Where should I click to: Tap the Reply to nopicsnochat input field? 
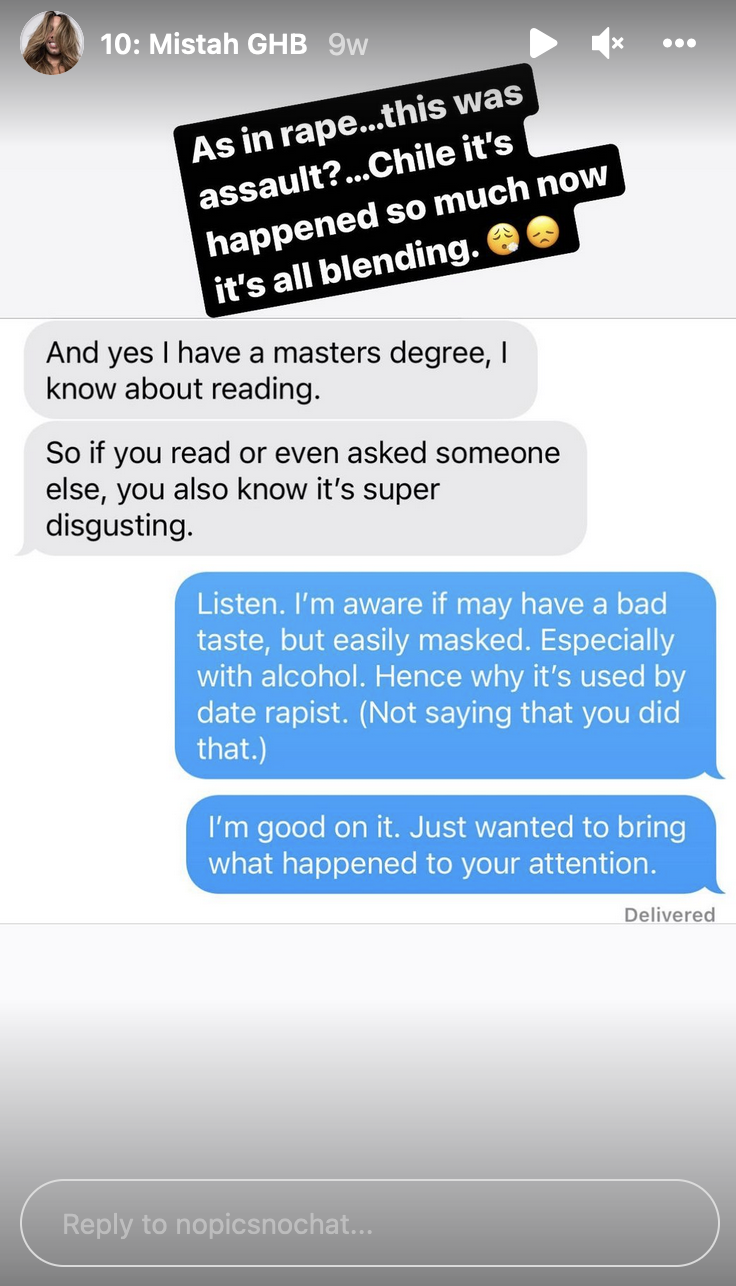click(369, 1223)
